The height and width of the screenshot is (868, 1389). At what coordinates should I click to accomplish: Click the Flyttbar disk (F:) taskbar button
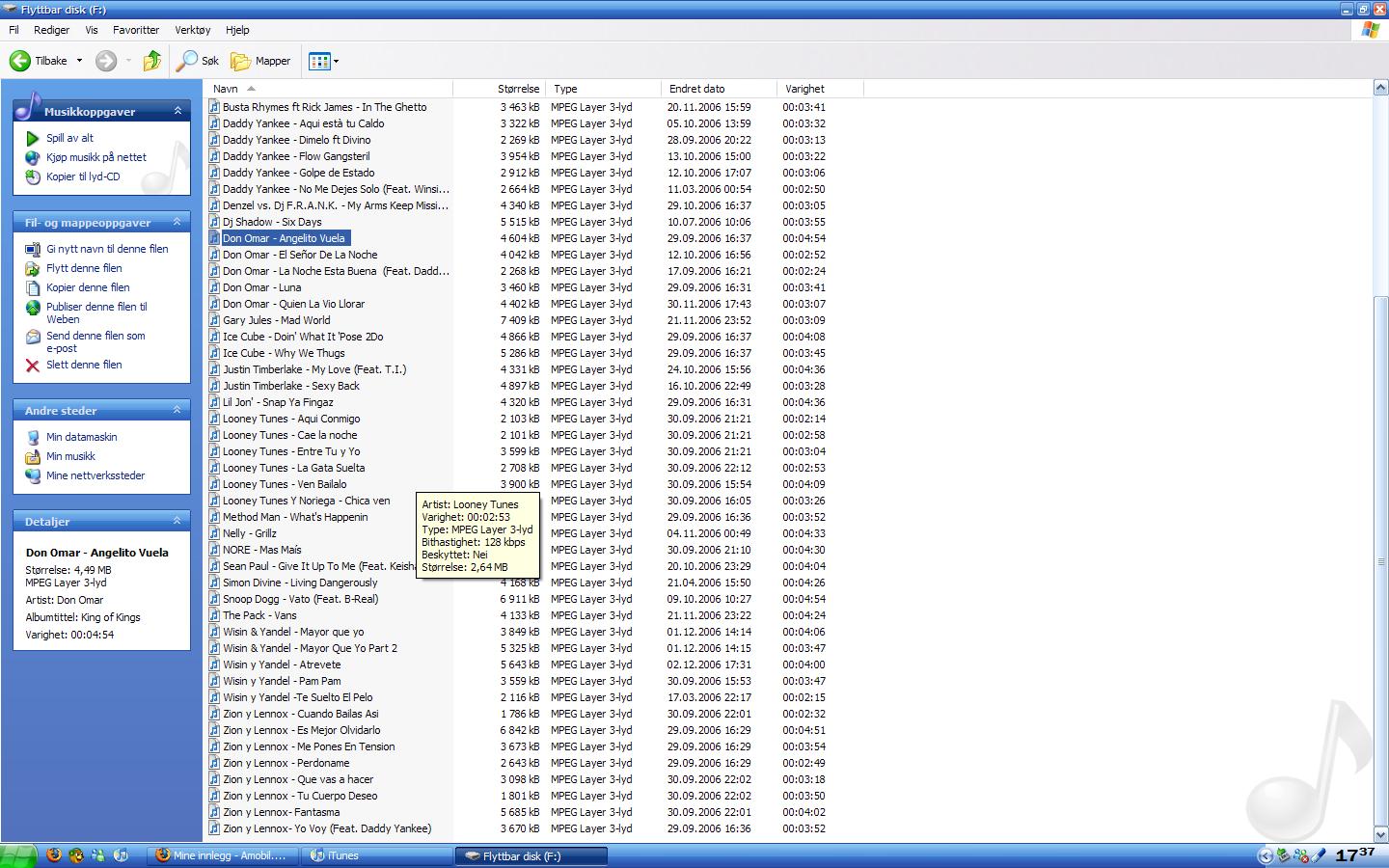click(x=531, y=855)
